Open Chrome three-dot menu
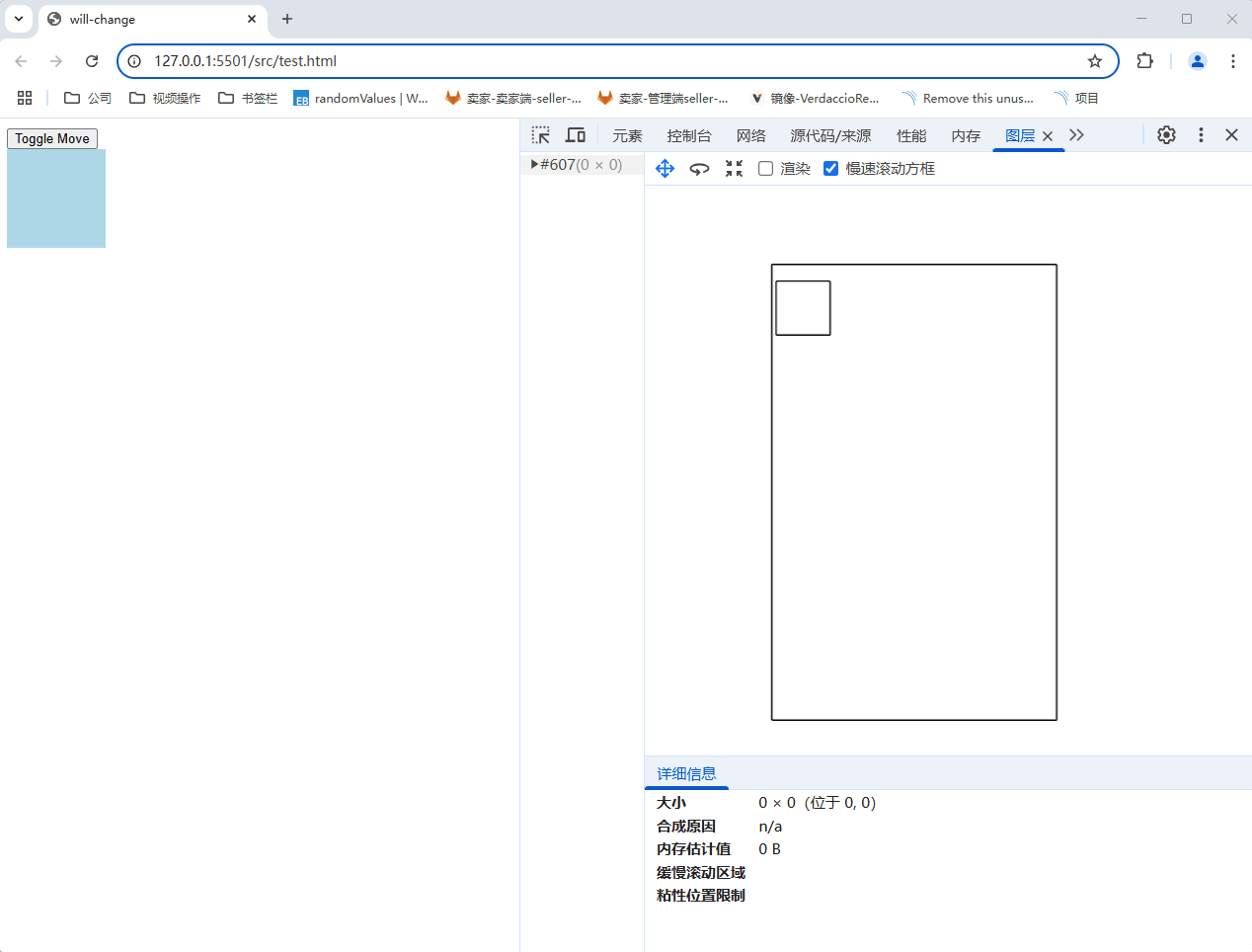Screen dimensions: 1252x952 (1233, 61)
